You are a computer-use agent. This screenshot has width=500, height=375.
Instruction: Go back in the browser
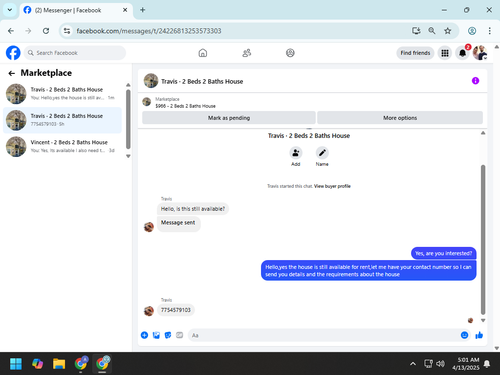click(11, 31)
